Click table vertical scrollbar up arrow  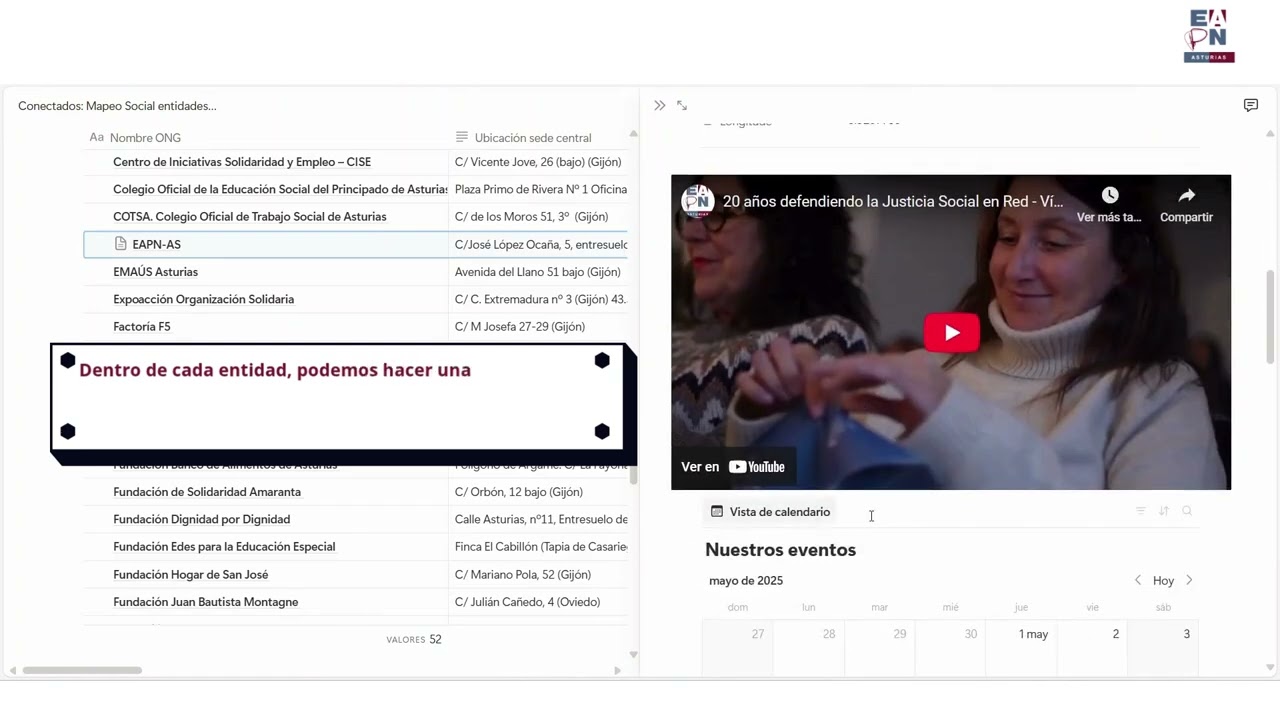(633, 134)
